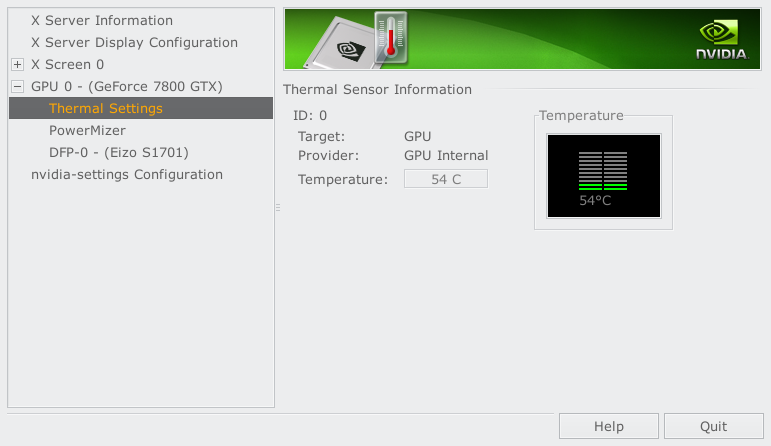
Task: Click the GPU chip icon in banner
Action: click(x=340, y=44)
